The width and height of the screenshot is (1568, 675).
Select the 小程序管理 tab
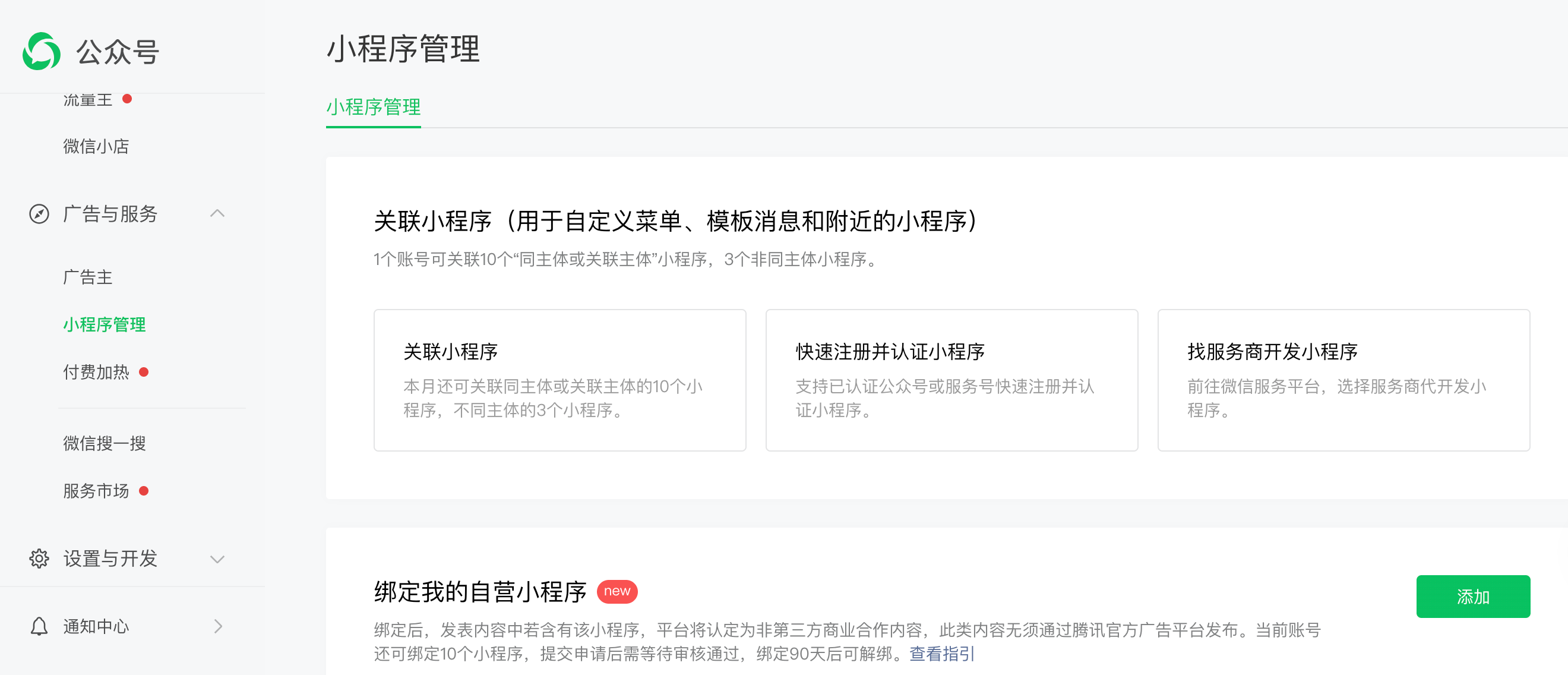pyautogui.click(x=373, y=107)
